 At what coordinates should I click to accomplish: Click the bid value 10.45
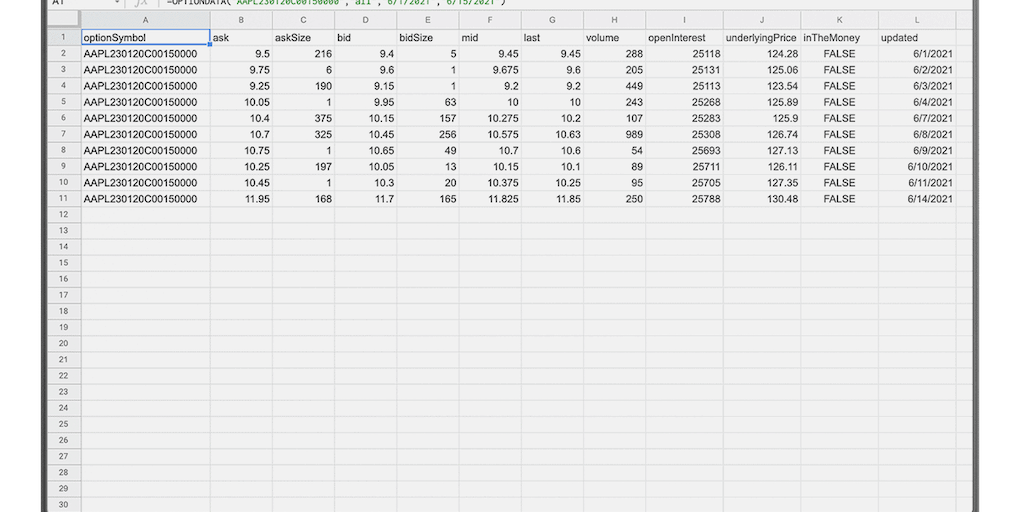point(366,135)
